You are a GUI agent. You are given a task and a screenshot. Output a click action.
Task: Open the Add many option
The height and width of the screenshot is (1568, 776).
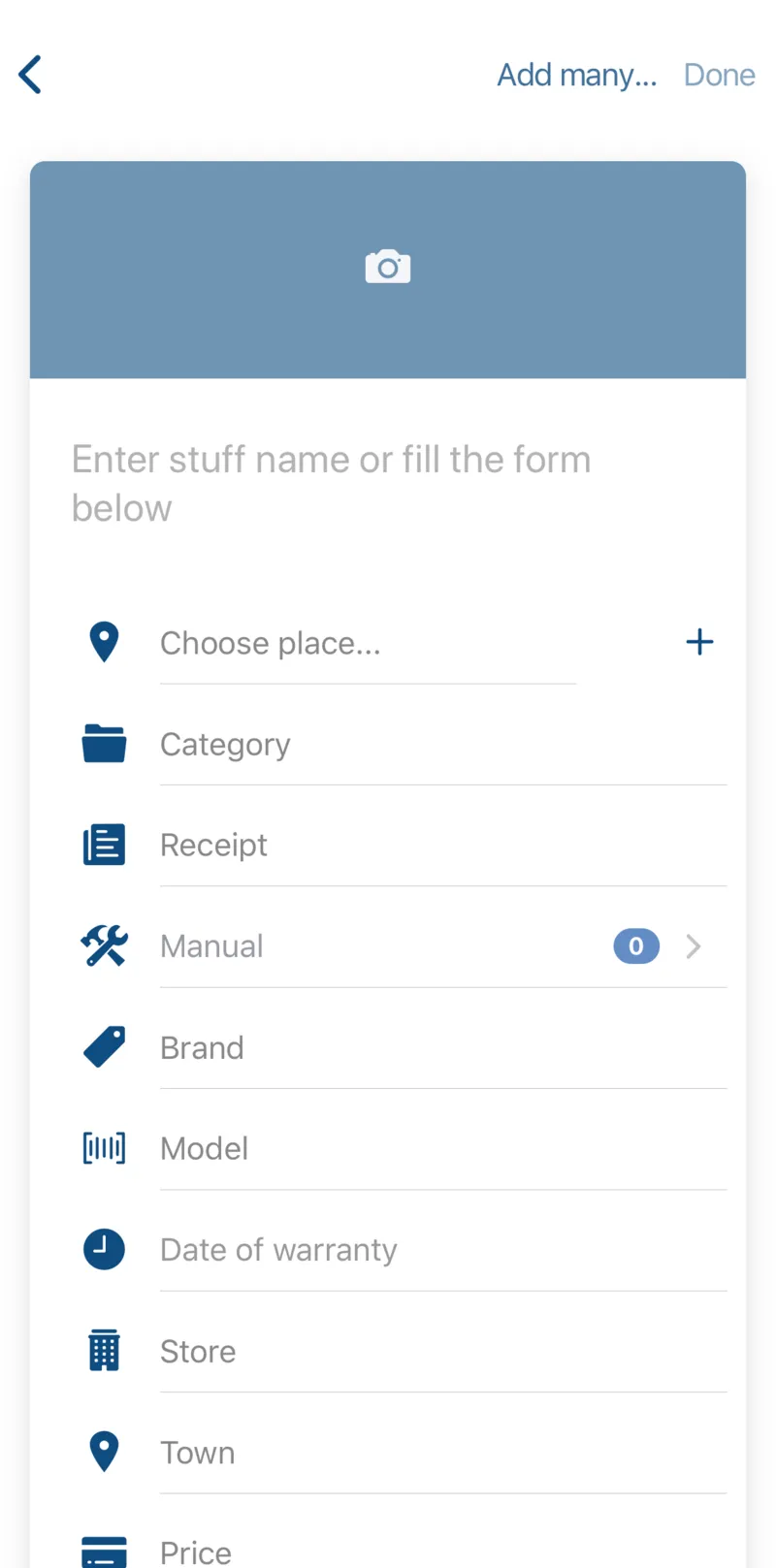[576, 75]
